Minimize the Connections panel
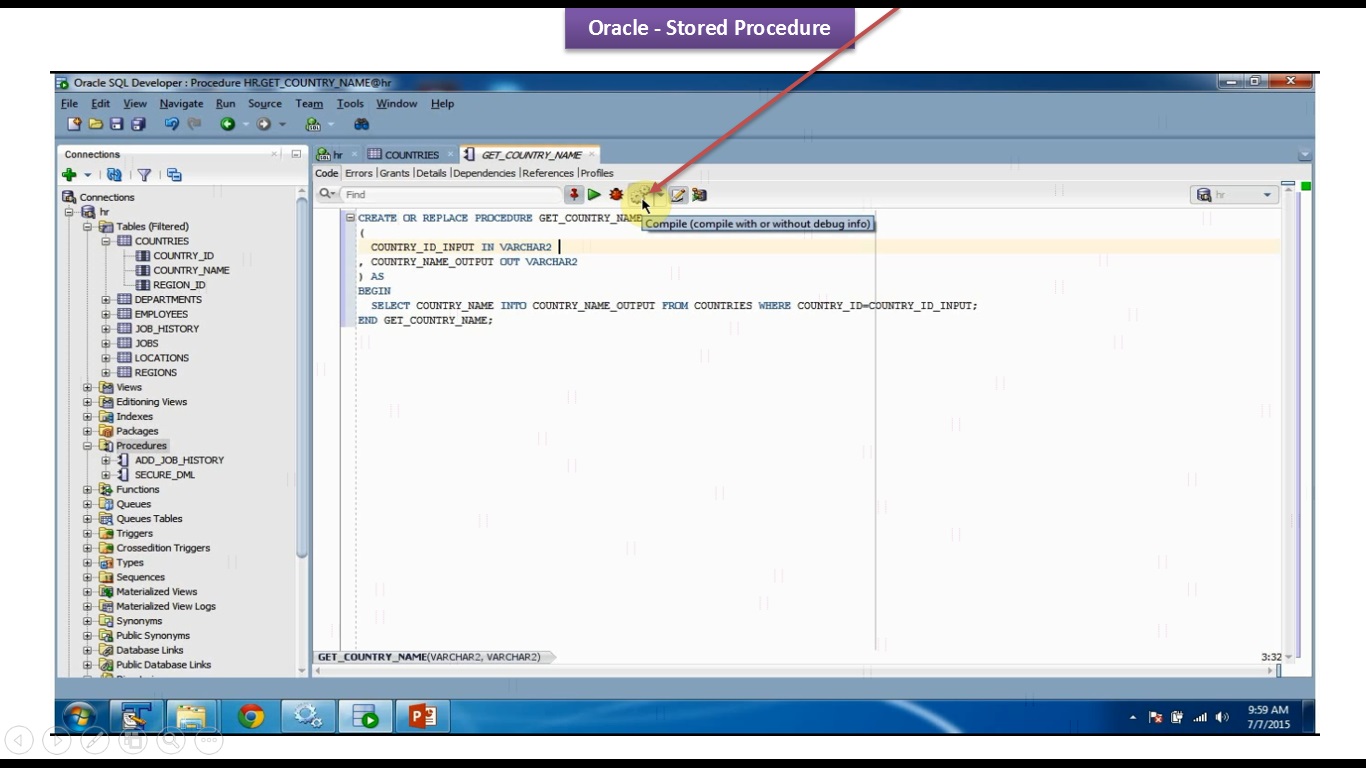 tap(296, 154)
